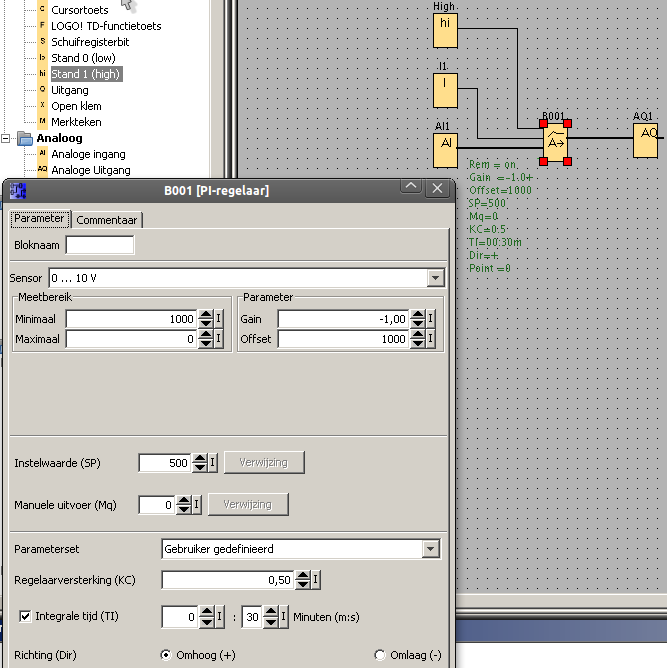The image size is (667, 668).
Task: Switch to the Parameter tab
Action: click(39, 219)
